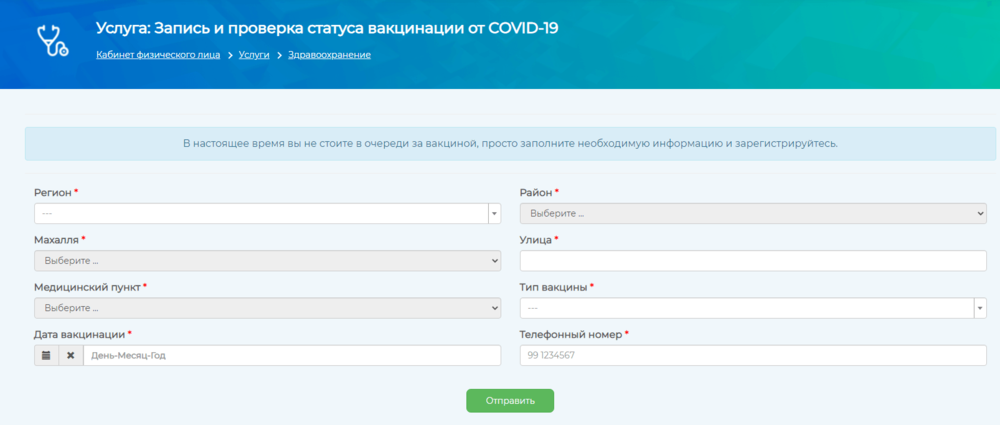Screen dimensions: 1000x425
Task: Clear the vaccination date with X icon
Action: pos(71,355)
